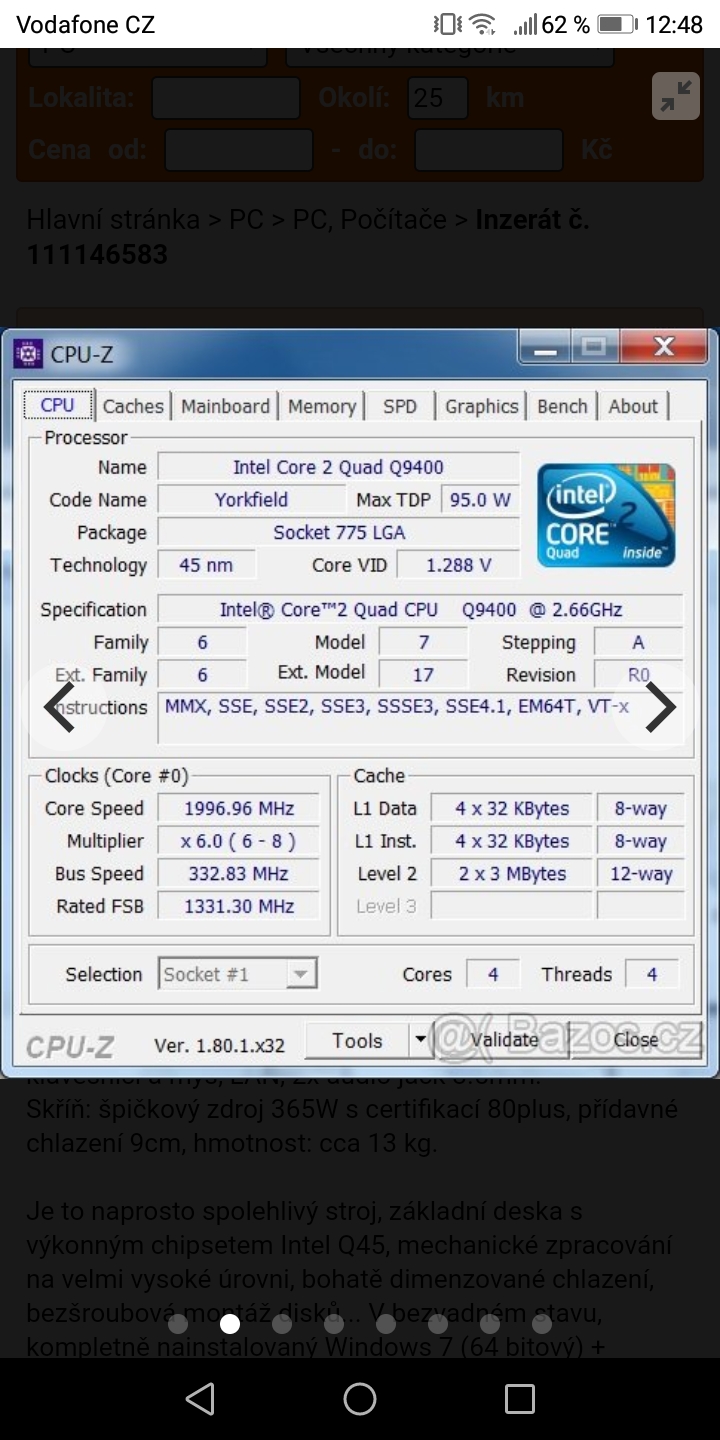Viewport: 720px width, 1440px height.
Task: Click the Validate button
Action: point(503,1040)
